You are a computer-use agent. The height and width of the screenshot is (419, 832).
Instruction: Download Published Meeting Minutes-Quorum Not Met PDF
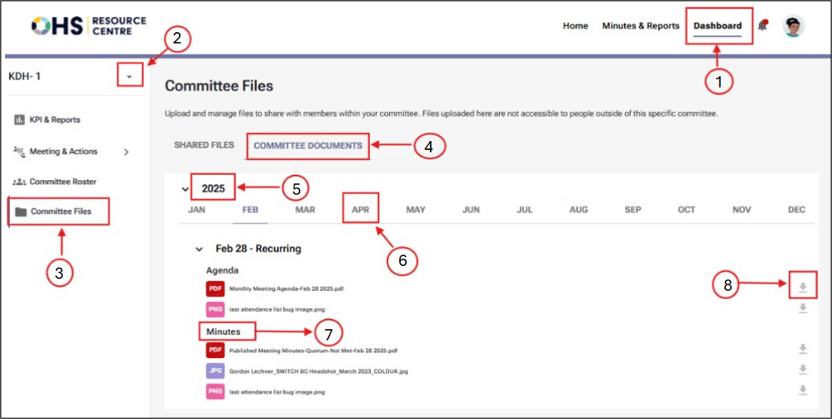(x=803, y=349)
